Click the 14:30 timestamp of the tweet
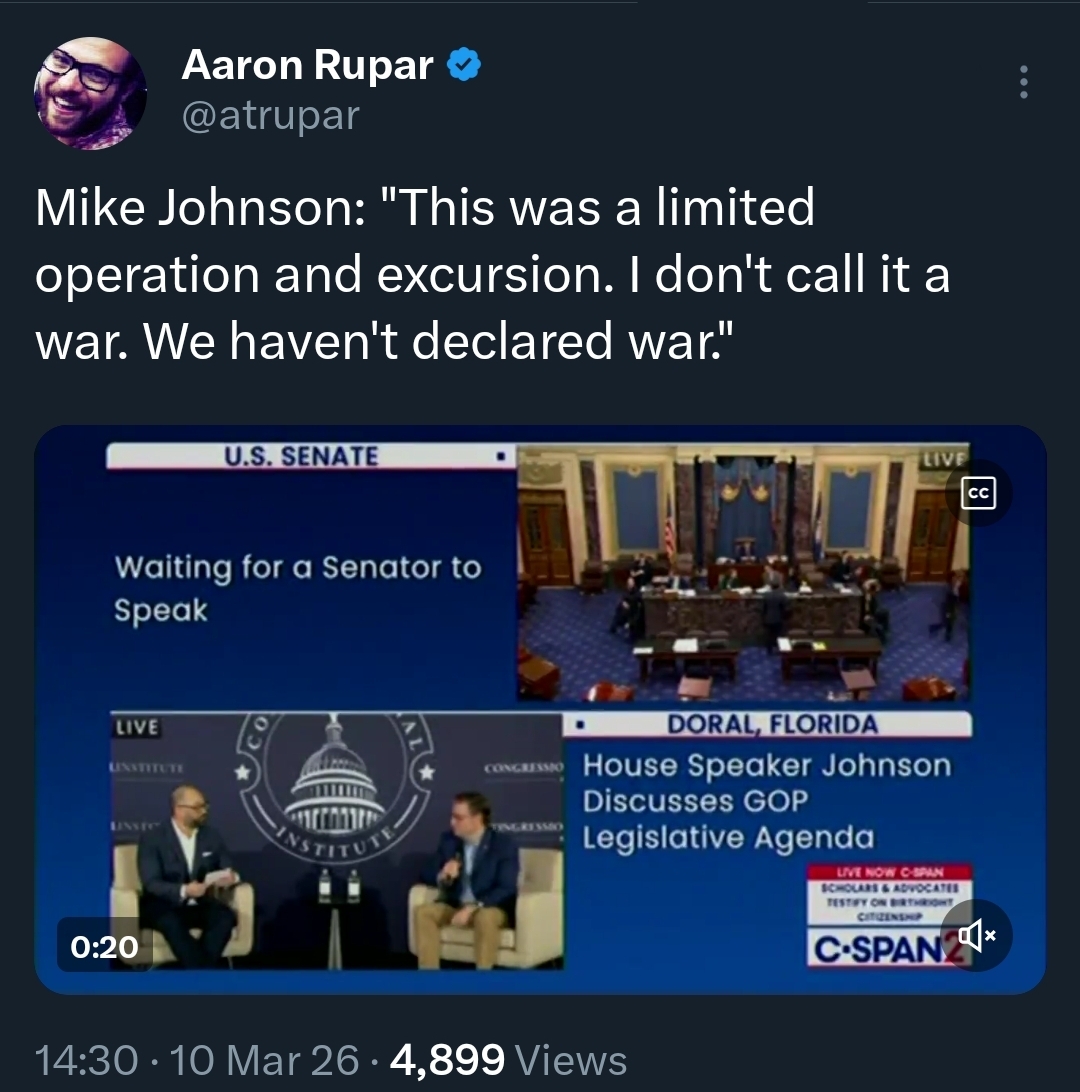Screen dimensions: 1080x1092 [86, 1060]
